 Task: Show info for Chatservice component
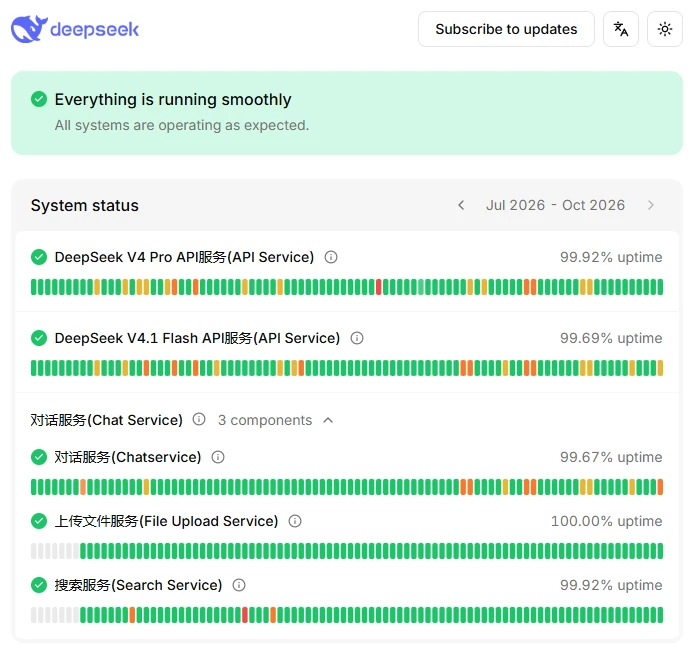(218, 457)
